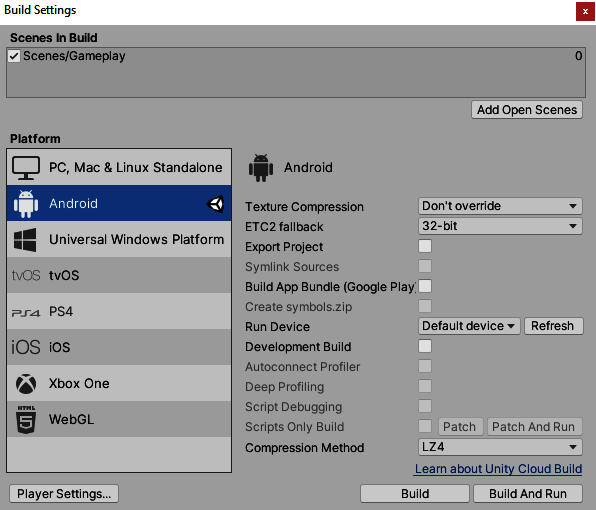596x510 pixels.
Task: Select PC, Mac & Linux Standalone platform
Action: point(119,168)
